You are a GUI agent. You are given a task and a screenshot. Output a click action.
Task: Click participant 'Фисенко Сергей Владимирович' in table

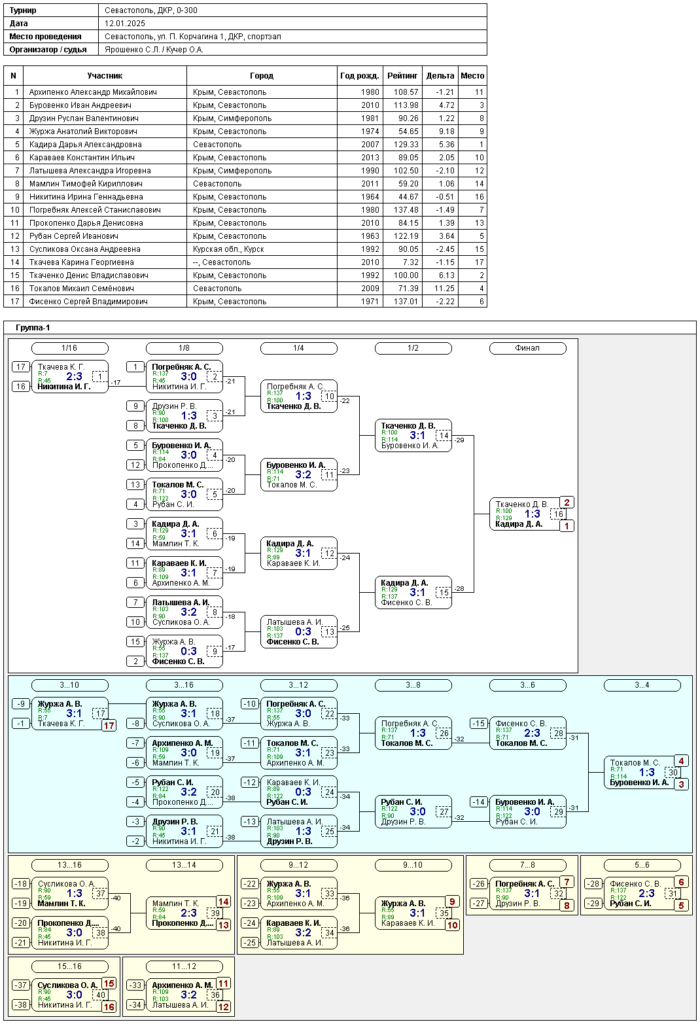pos(88,301)
